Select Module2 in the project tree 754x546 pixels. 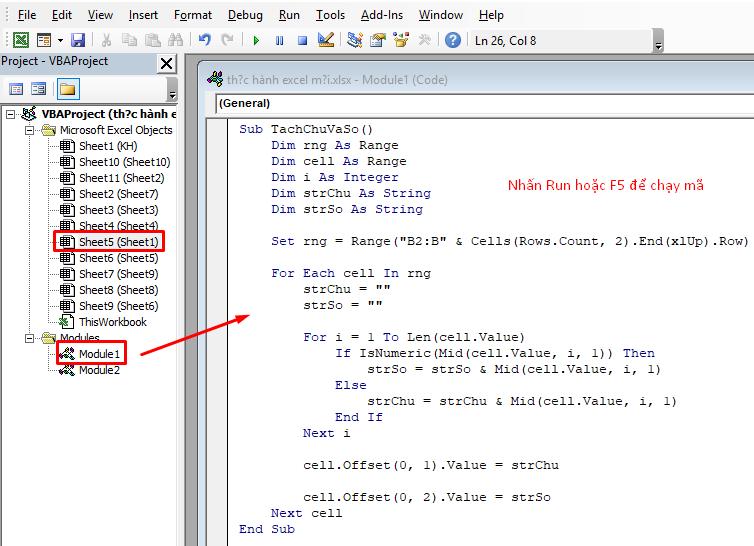click(x=99, y=370)
